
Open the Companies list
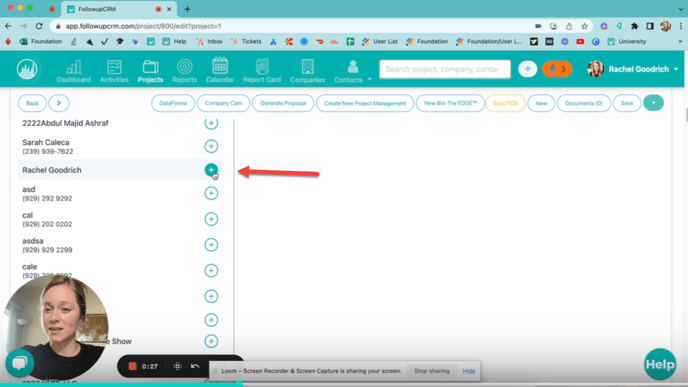coord(308,71)
